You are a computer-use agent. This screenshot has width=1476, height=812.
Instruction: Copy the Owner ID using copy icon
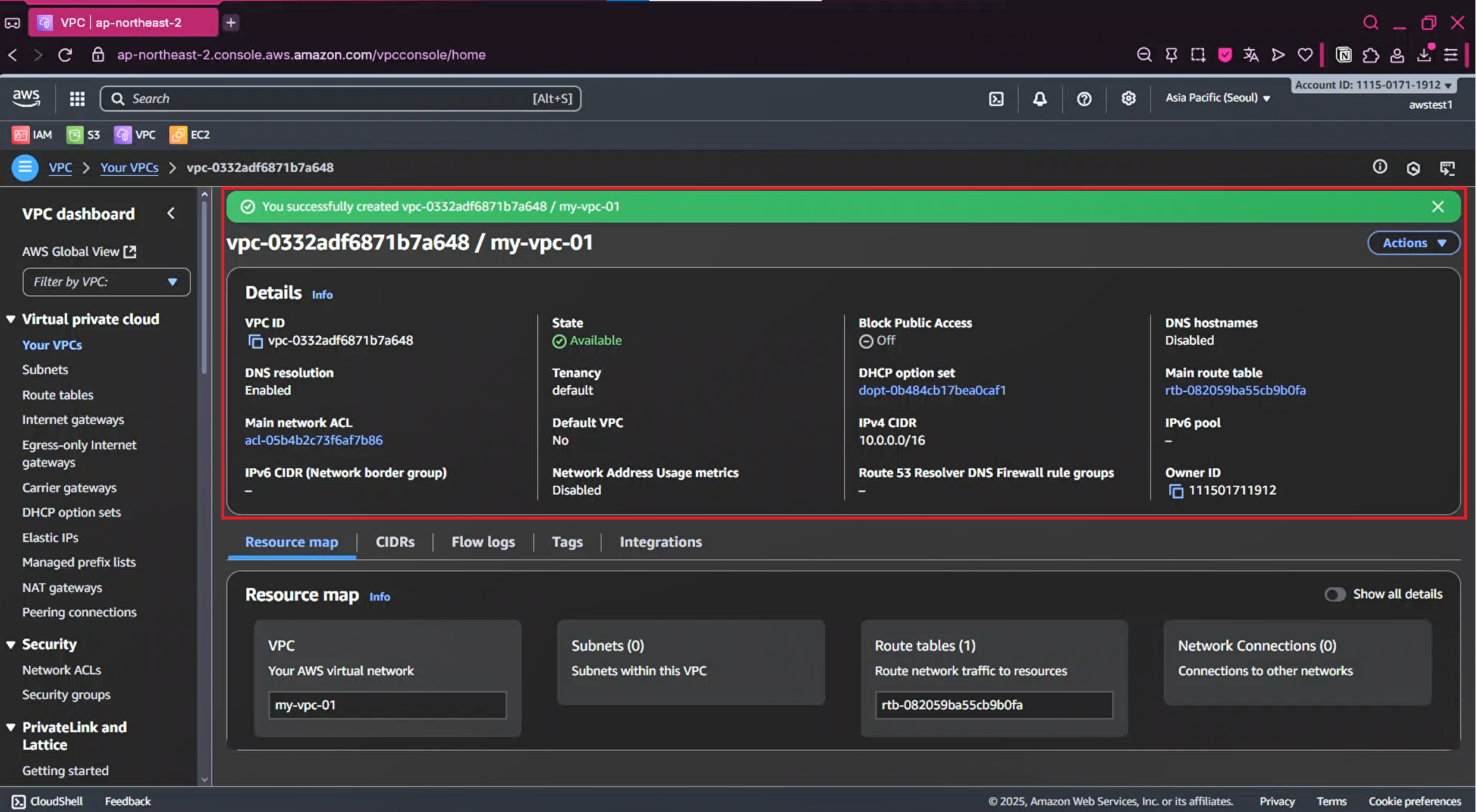(1176, 491)
